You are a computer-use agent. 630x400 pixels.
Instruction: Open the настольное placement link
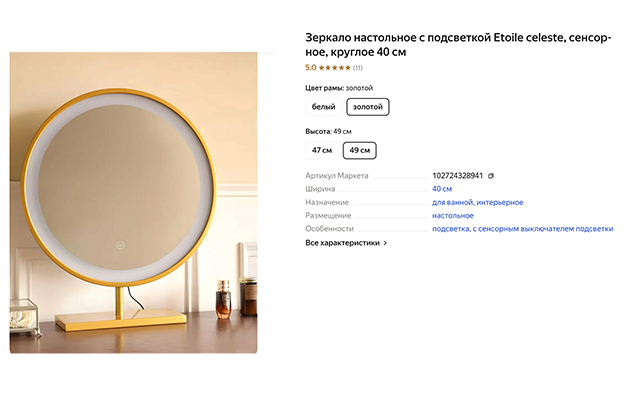point(453,216)
